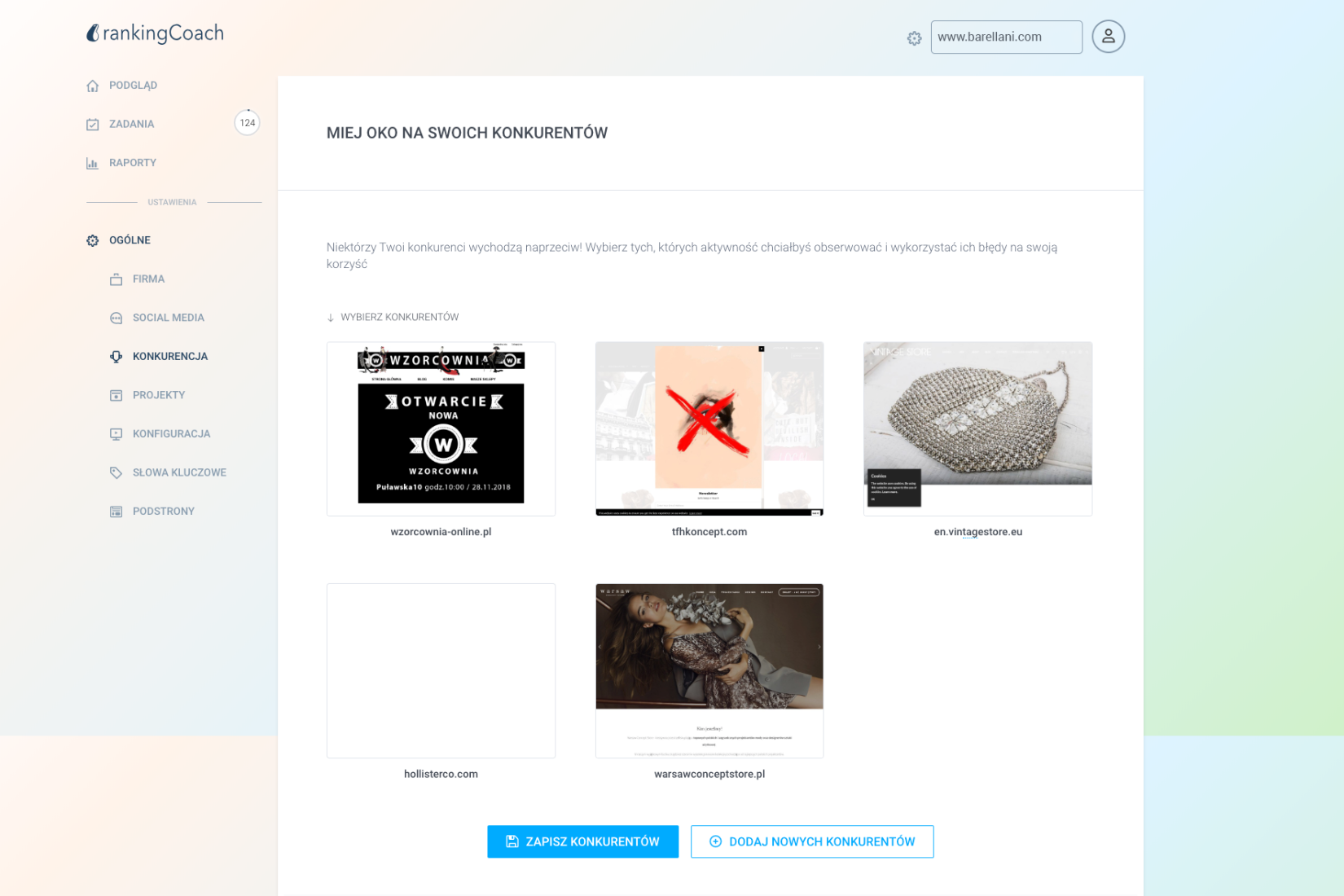The image size is (1344, 896).
Task: Click the Słowa Kluczowe tag icon
Action: click(x=116, y=472)
